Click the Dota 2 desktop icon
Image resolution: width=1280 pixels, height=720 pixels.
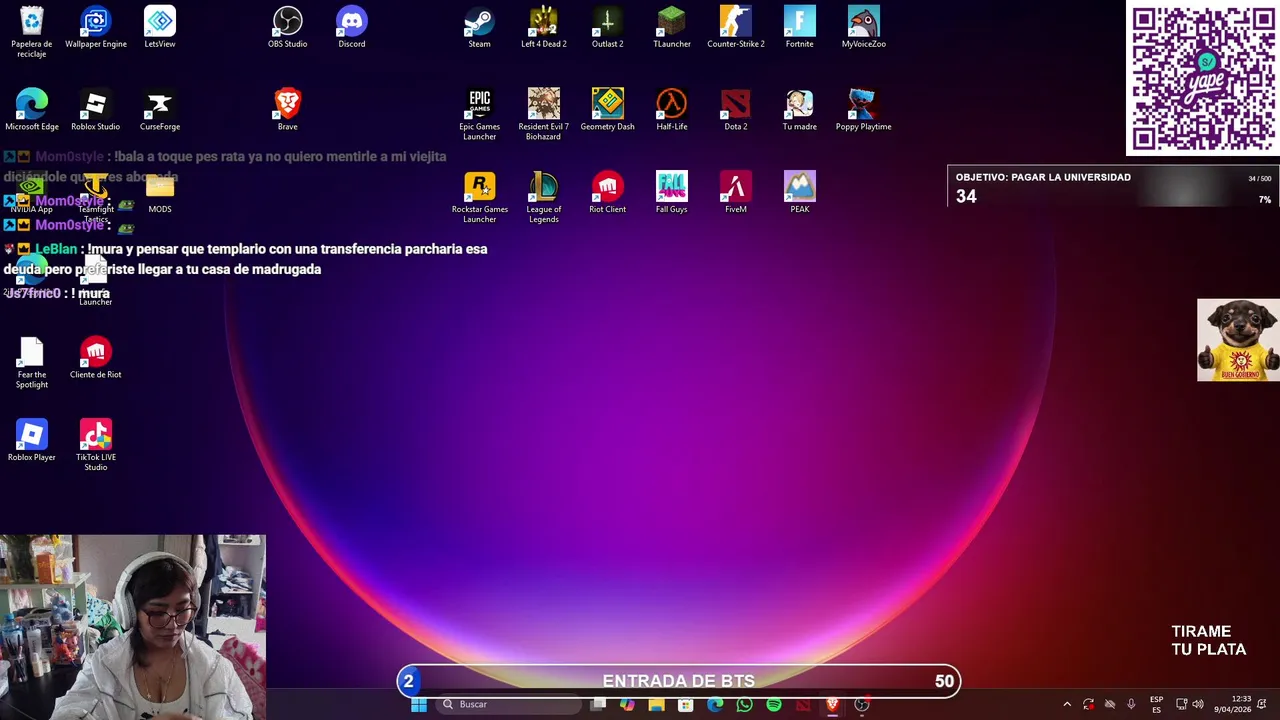(x=736, y=110)
